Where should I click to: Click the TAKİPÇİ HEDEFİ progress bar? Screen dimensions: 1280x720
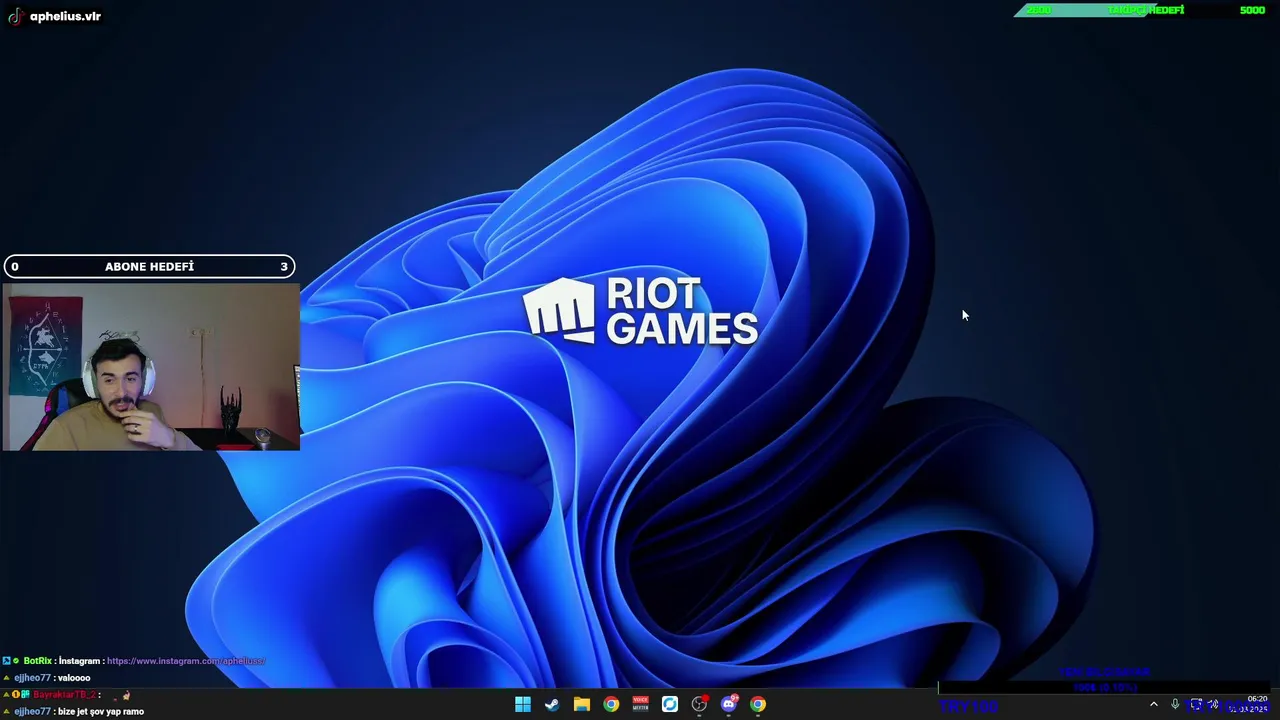(x=1144, y=10)
